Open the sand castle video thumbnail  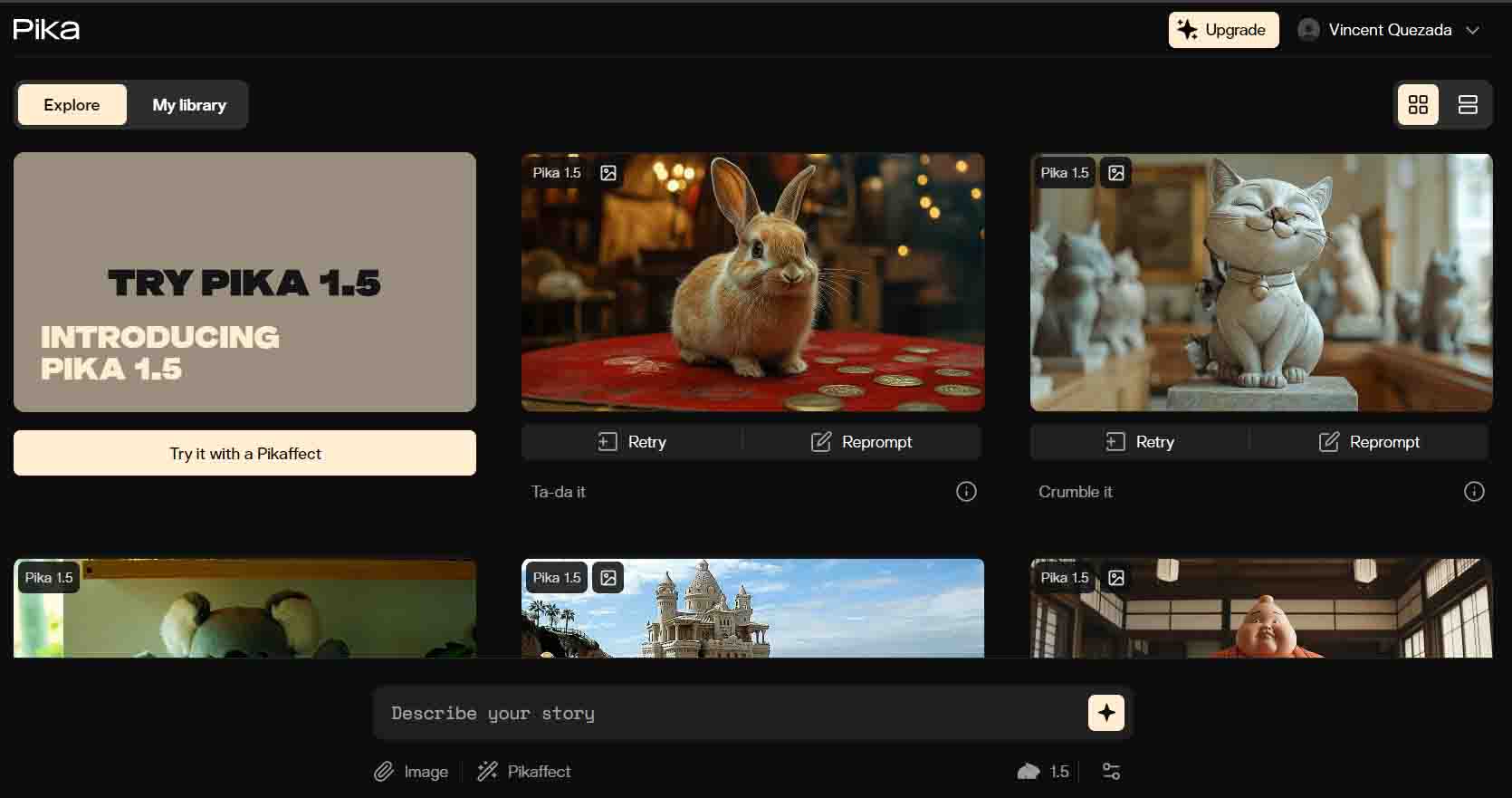tap(752, 608)
